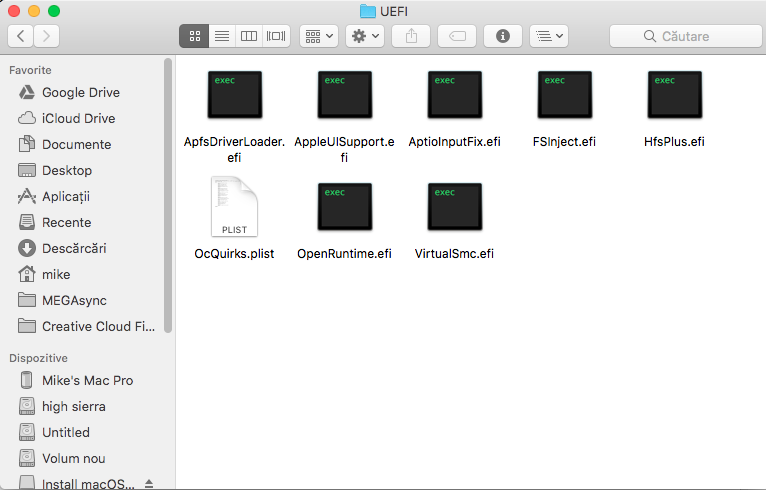Click the sidebar scrollbar
The image size is (766, 490).
click(168, 195)
